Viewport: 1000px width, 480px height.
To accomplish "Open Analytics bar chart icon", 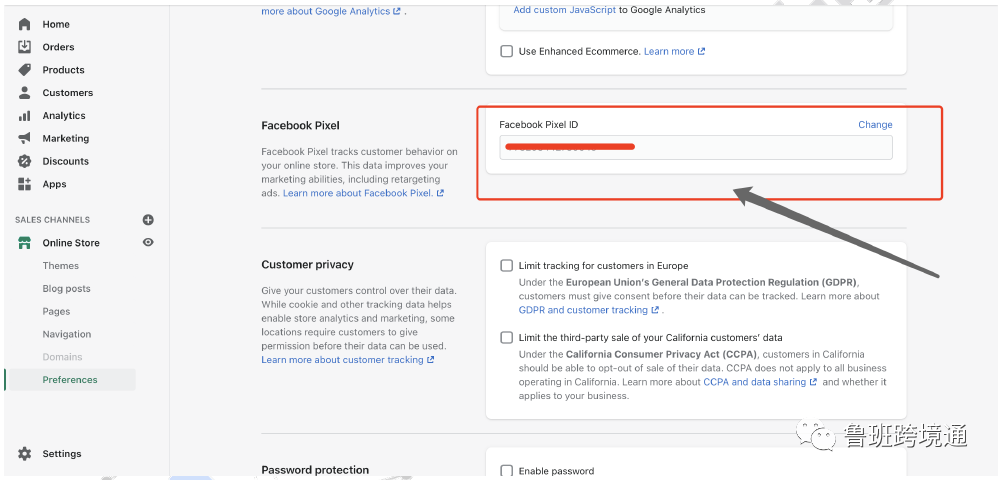I will (x=25, y=116).
